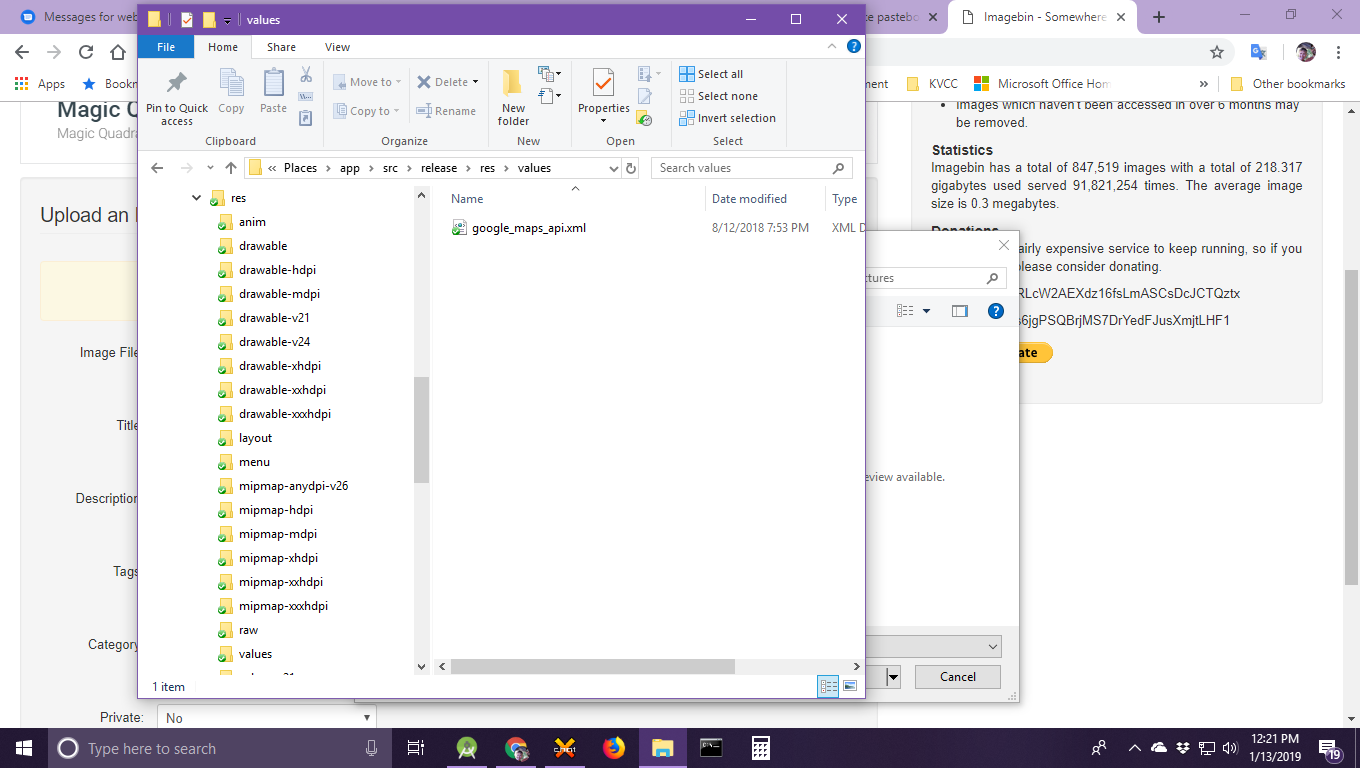Create a New folder from ribbon
The image size is (1360, 768).
pos(513,98)
